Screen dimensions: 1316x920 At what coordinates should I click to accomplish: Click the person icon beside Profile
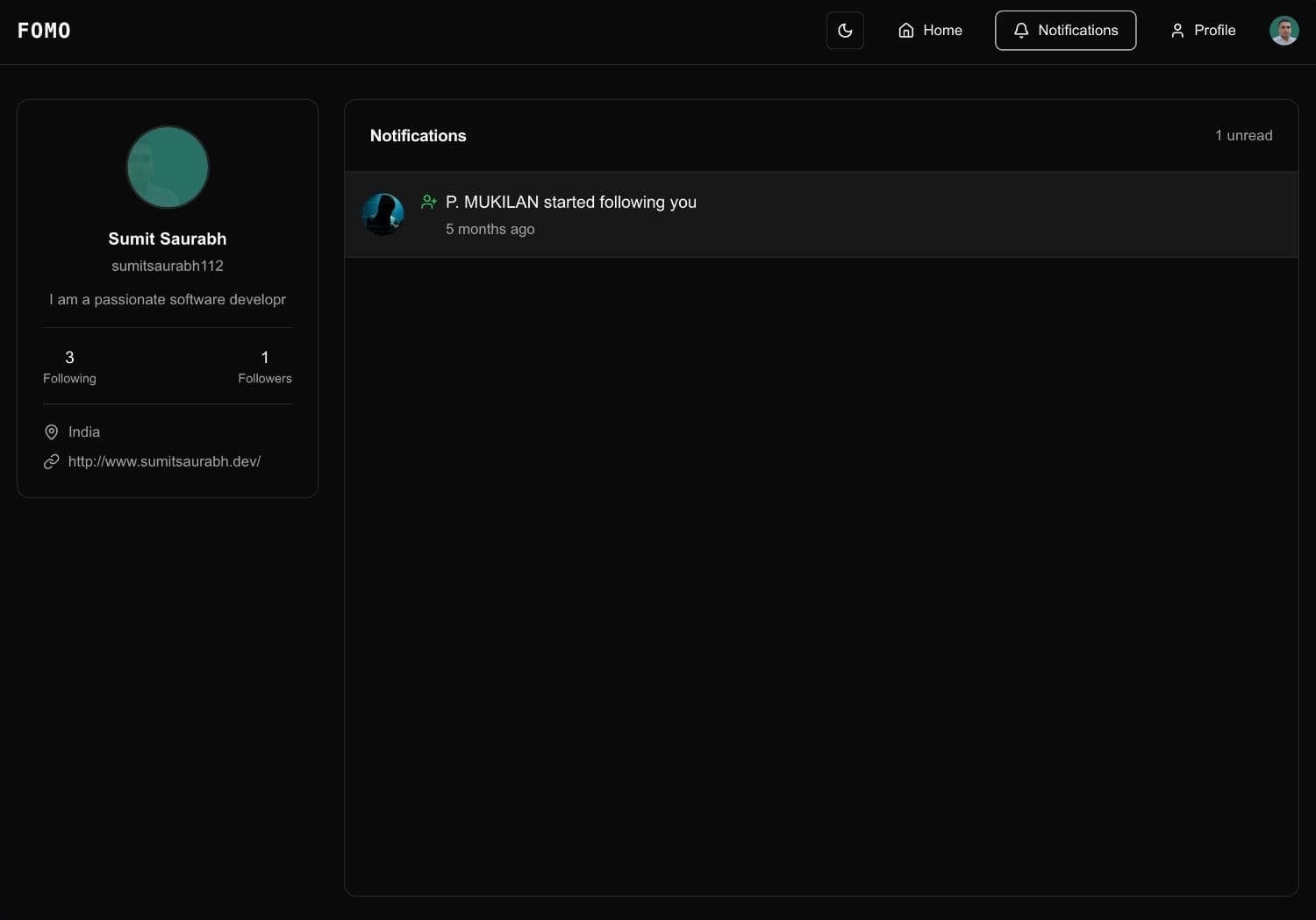(x=1177, y=31)
